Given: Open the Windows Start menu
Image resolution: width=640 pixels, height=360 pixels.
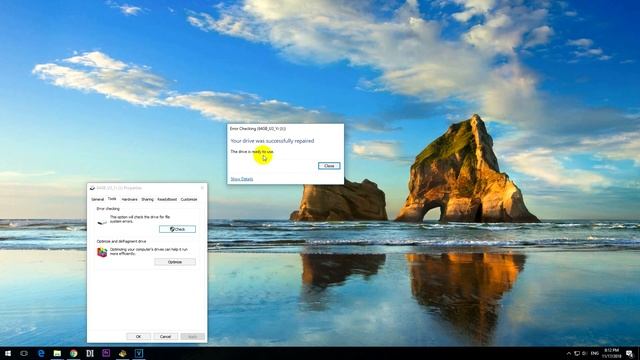Looking at the screenshot, I should click(8, 353).
